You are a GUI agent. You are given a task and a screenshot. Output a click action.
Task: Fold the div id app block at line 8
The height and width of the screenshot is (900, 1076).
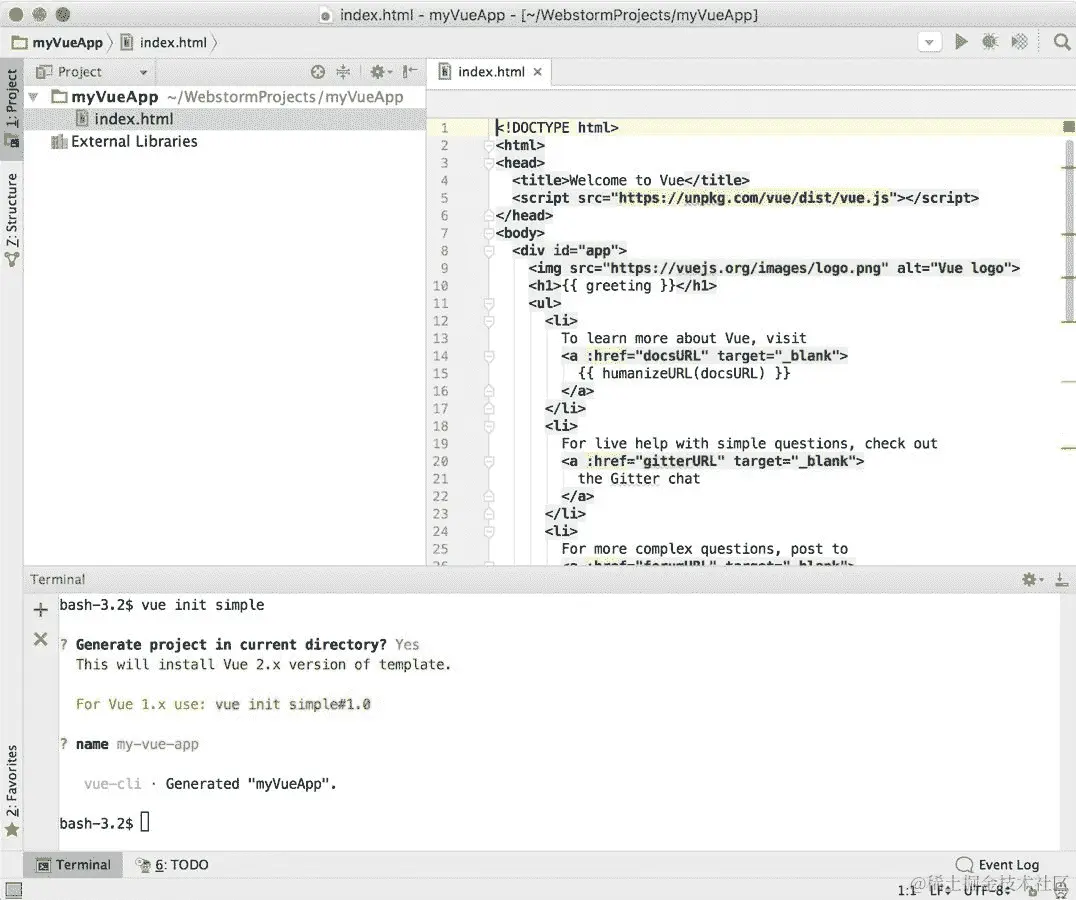pos(489,251)
